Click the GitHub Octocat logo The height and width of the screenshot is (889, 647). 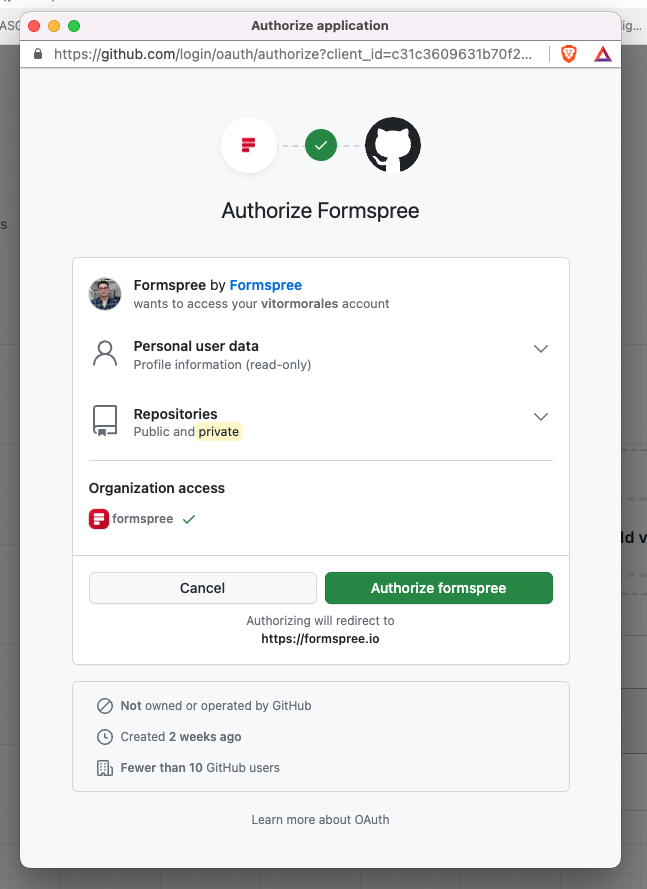click(x=392, y=145)
